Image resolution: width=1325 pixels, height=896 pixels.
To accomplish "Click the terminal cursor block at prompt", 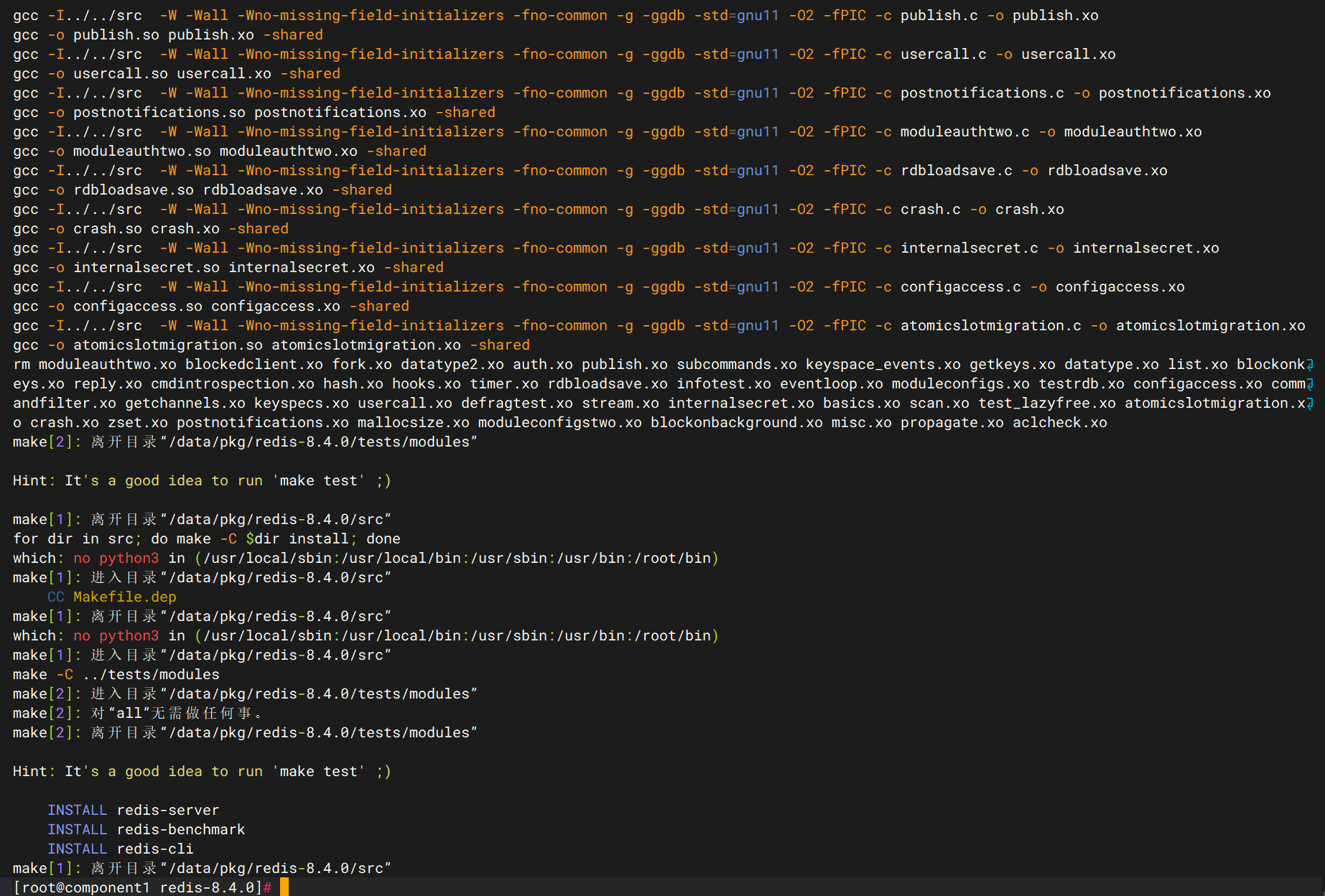I will click(x=284, y=887).
